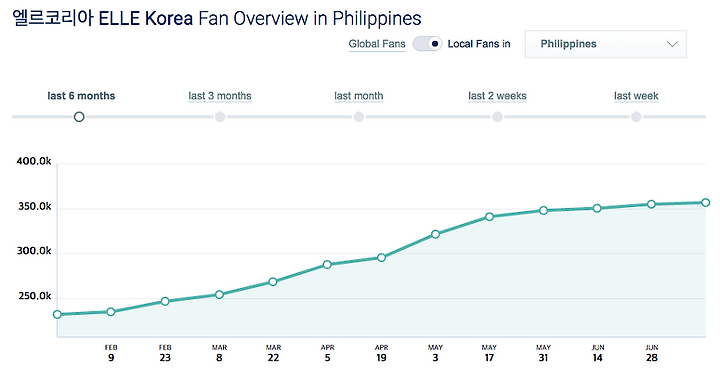
Task: Click the May 17 data point
Action: point(489,216)
